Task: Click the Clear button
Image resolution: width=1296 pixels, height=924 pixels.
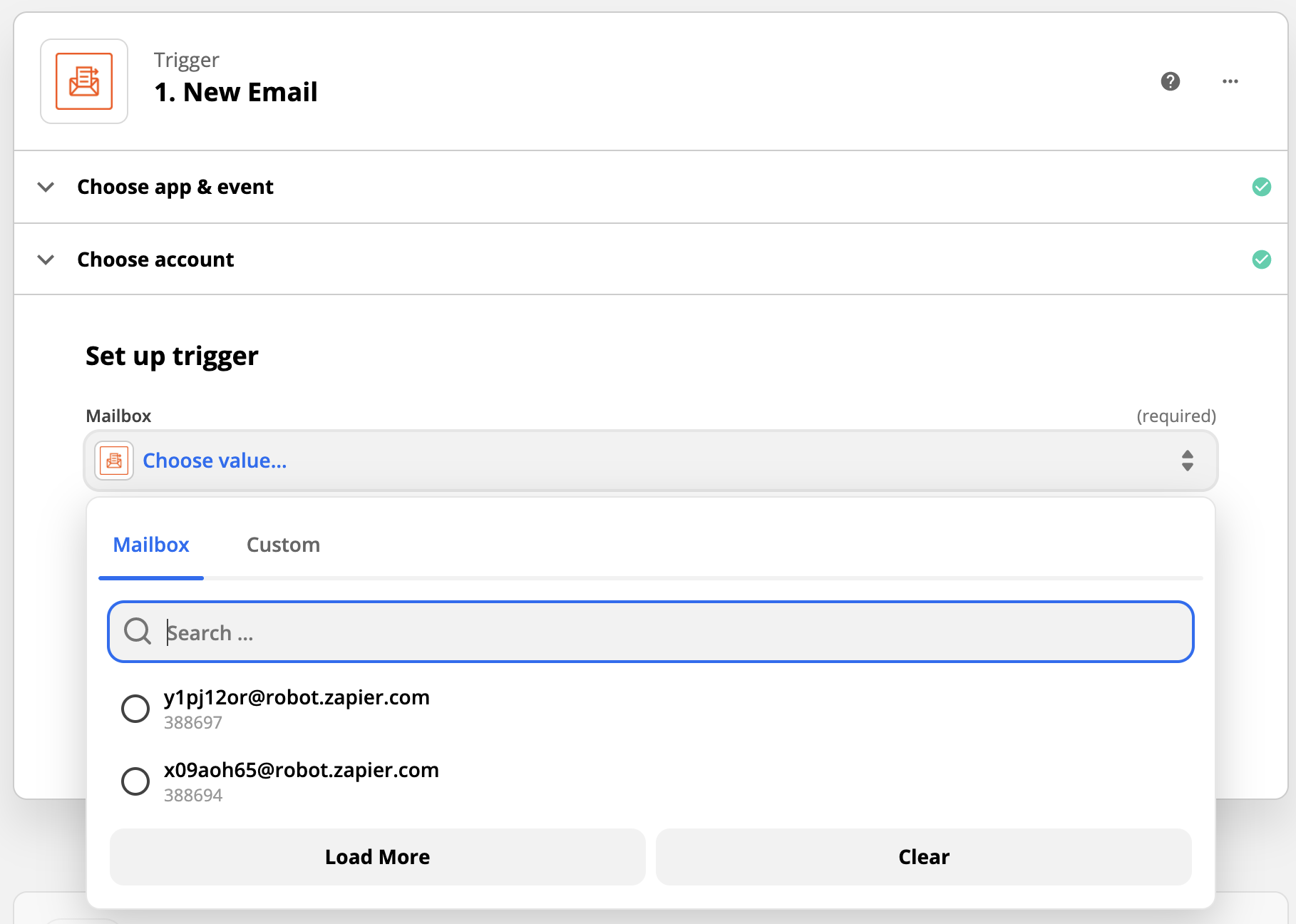Action: click(924, 857)
